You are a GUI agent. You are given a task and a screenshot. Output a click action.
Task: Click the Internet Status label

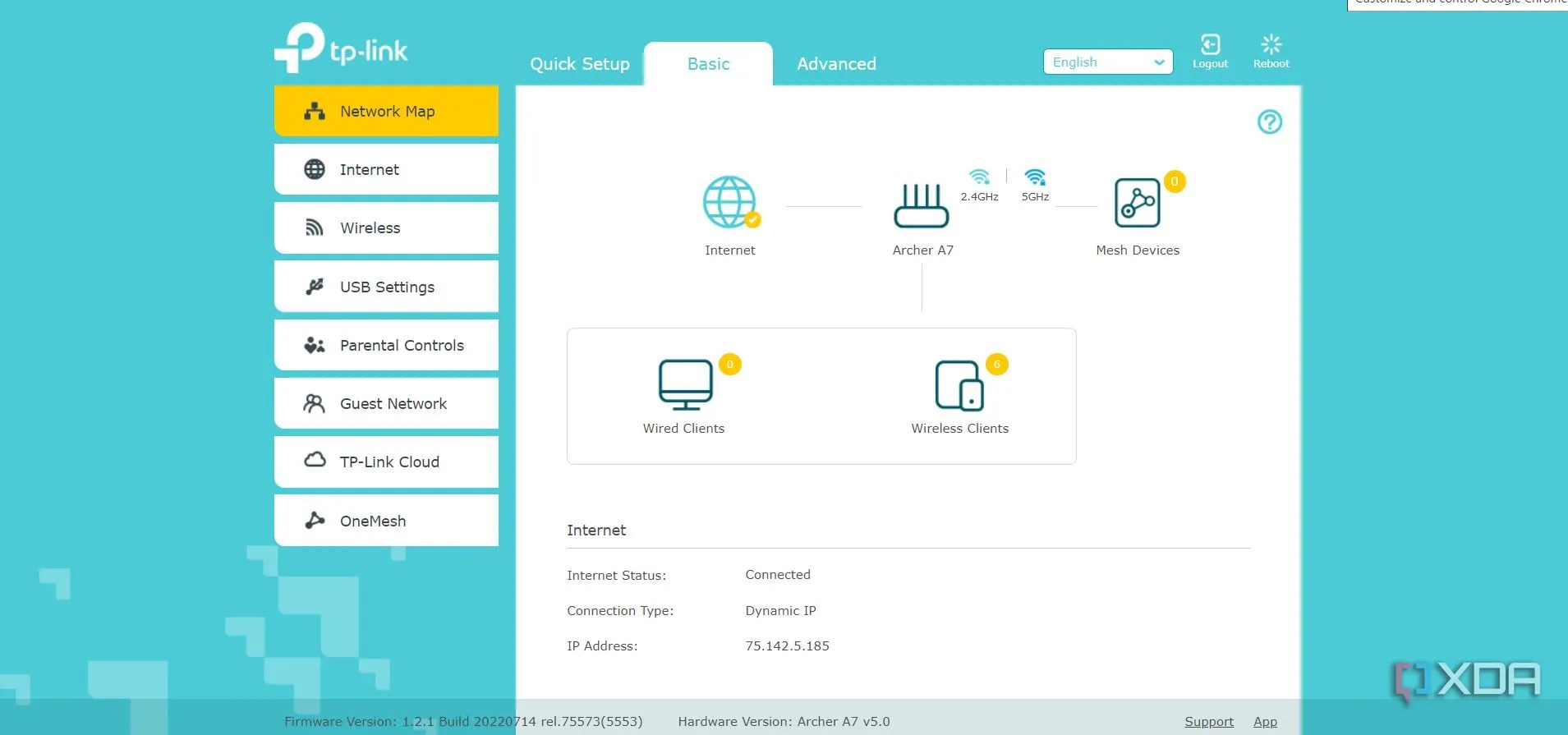coord(616,576)
